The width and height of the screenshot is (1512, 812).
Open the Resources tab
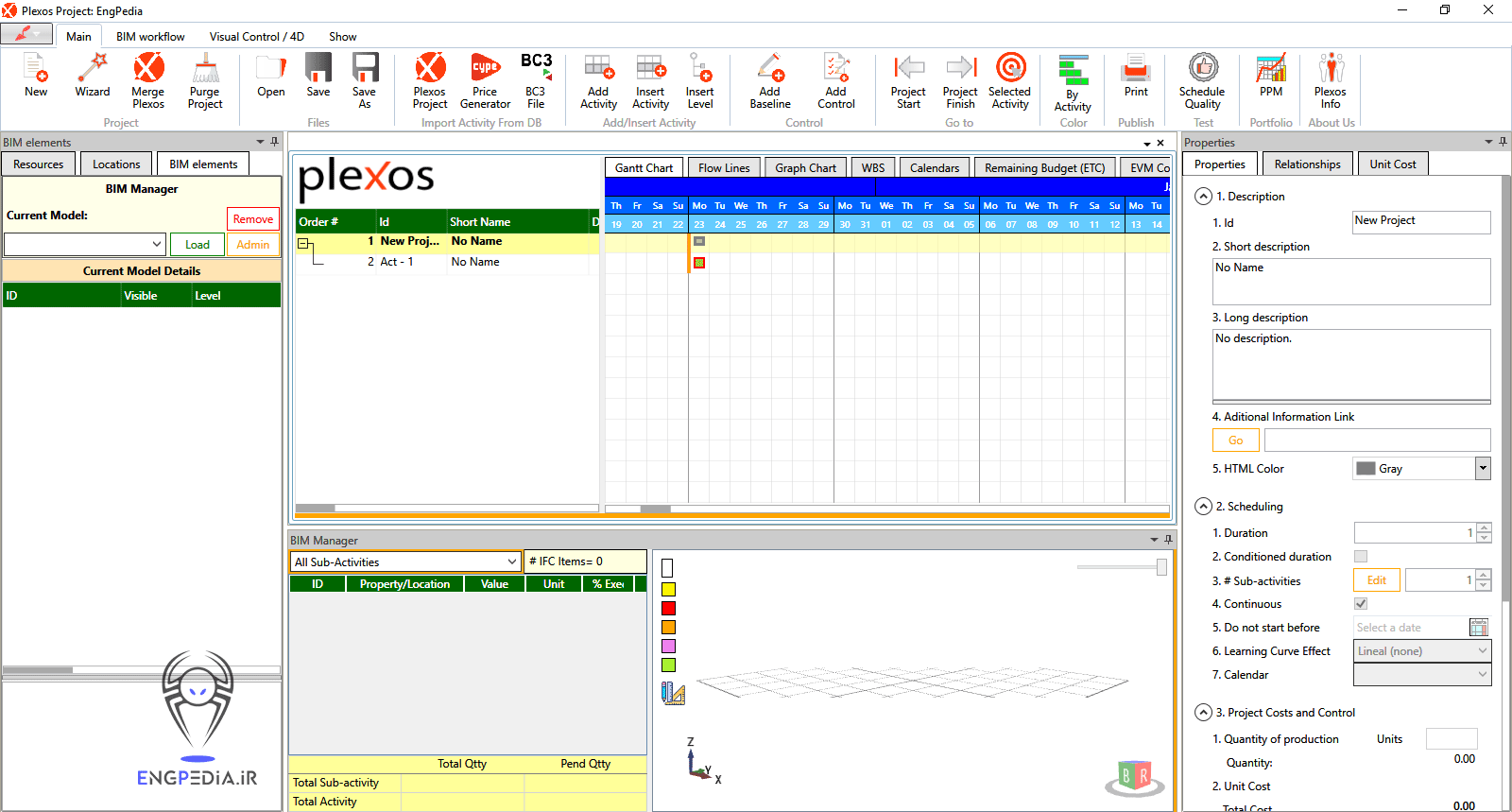click(39, 164)
